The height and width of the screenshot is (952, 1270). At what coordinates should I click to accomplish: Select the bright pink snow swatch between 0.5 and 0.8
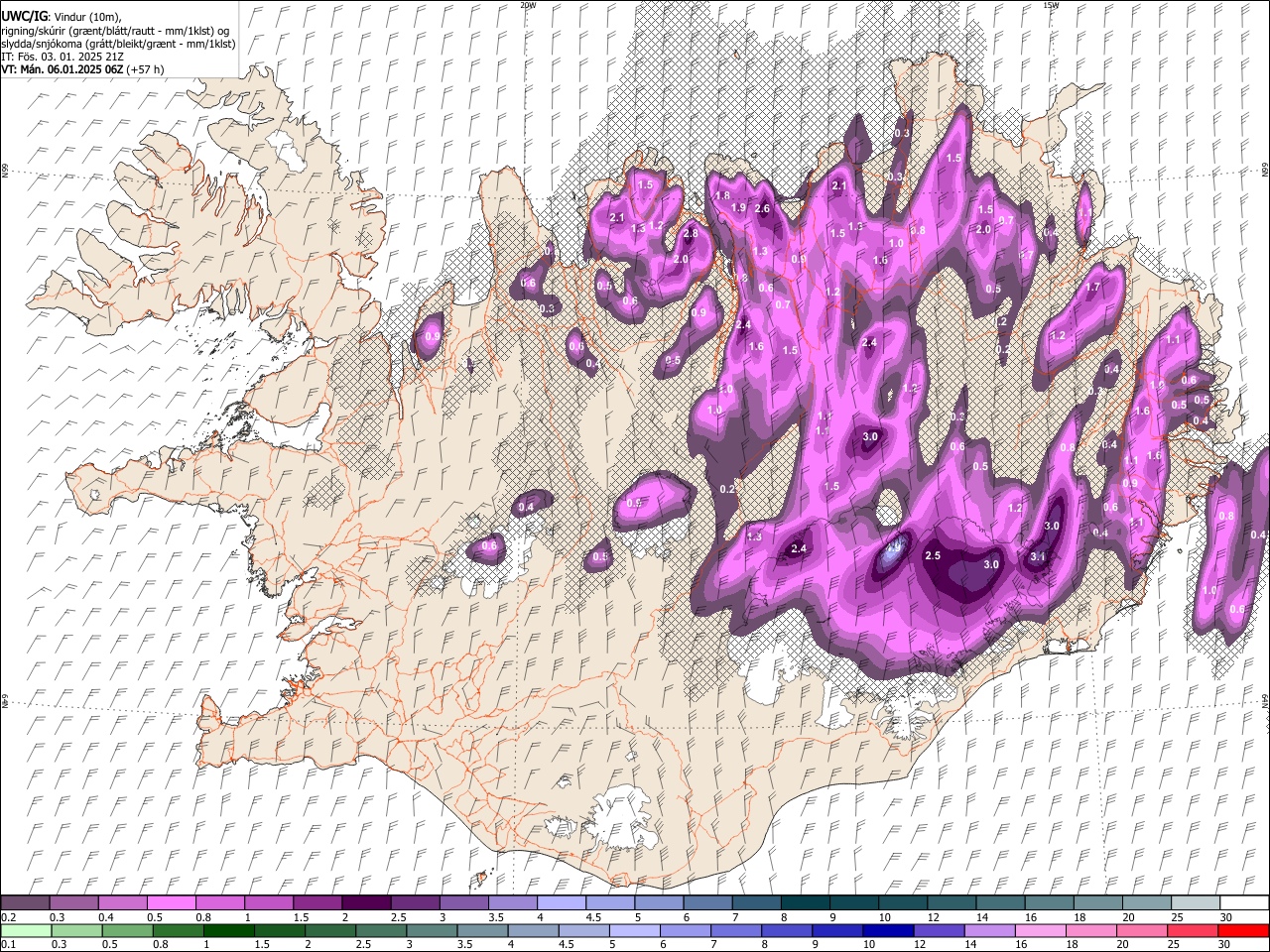171,902
